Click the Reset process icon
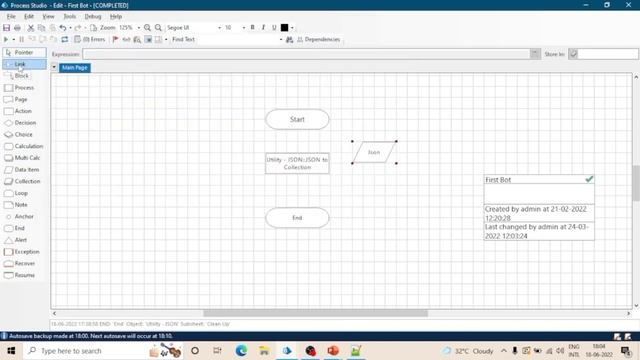The height and width of the screenshot is (360, 640). pyautogui.click(x=64, y=40)
